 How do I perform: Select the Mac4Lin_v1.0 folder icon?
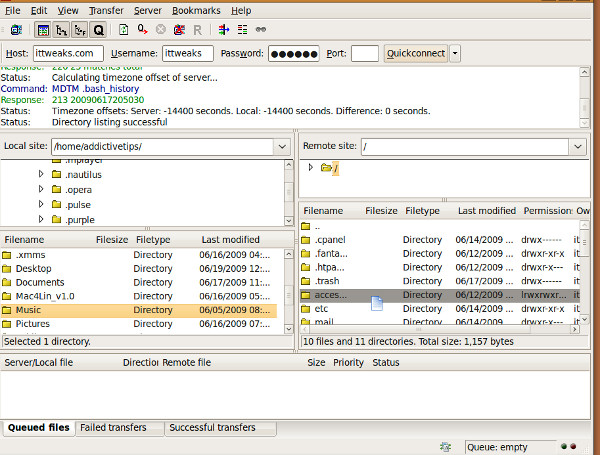(x=7, y=296)
